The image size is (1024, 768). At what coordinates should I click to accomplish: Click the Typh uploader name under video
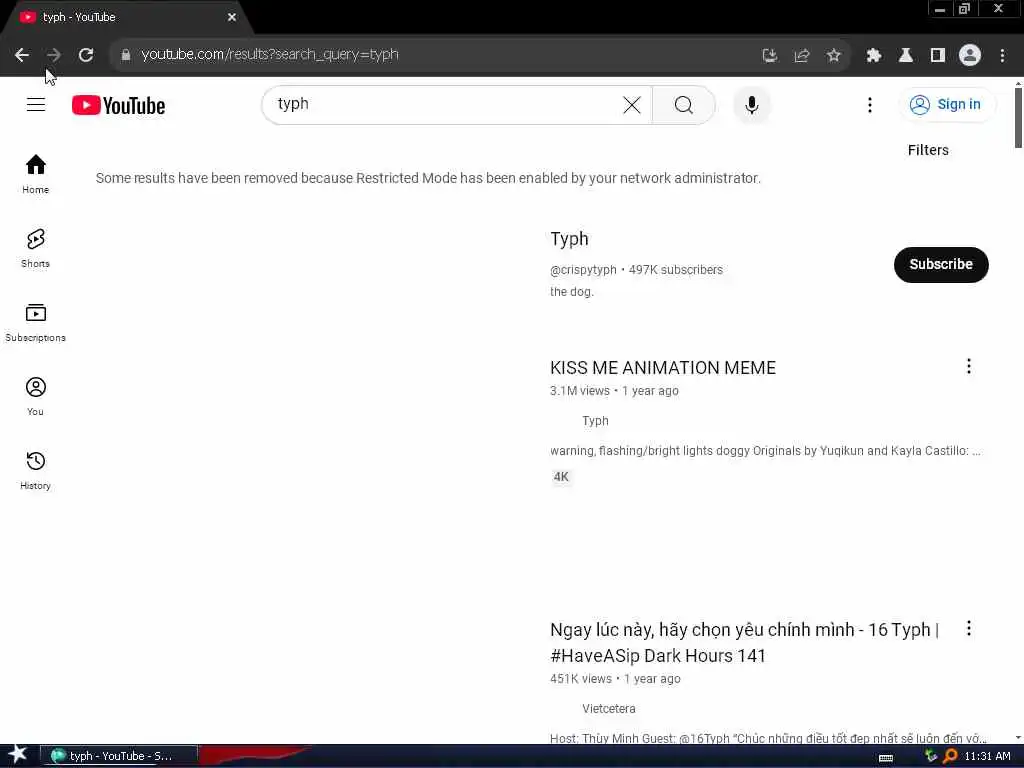pyautogui.click(x=595, y=421)
